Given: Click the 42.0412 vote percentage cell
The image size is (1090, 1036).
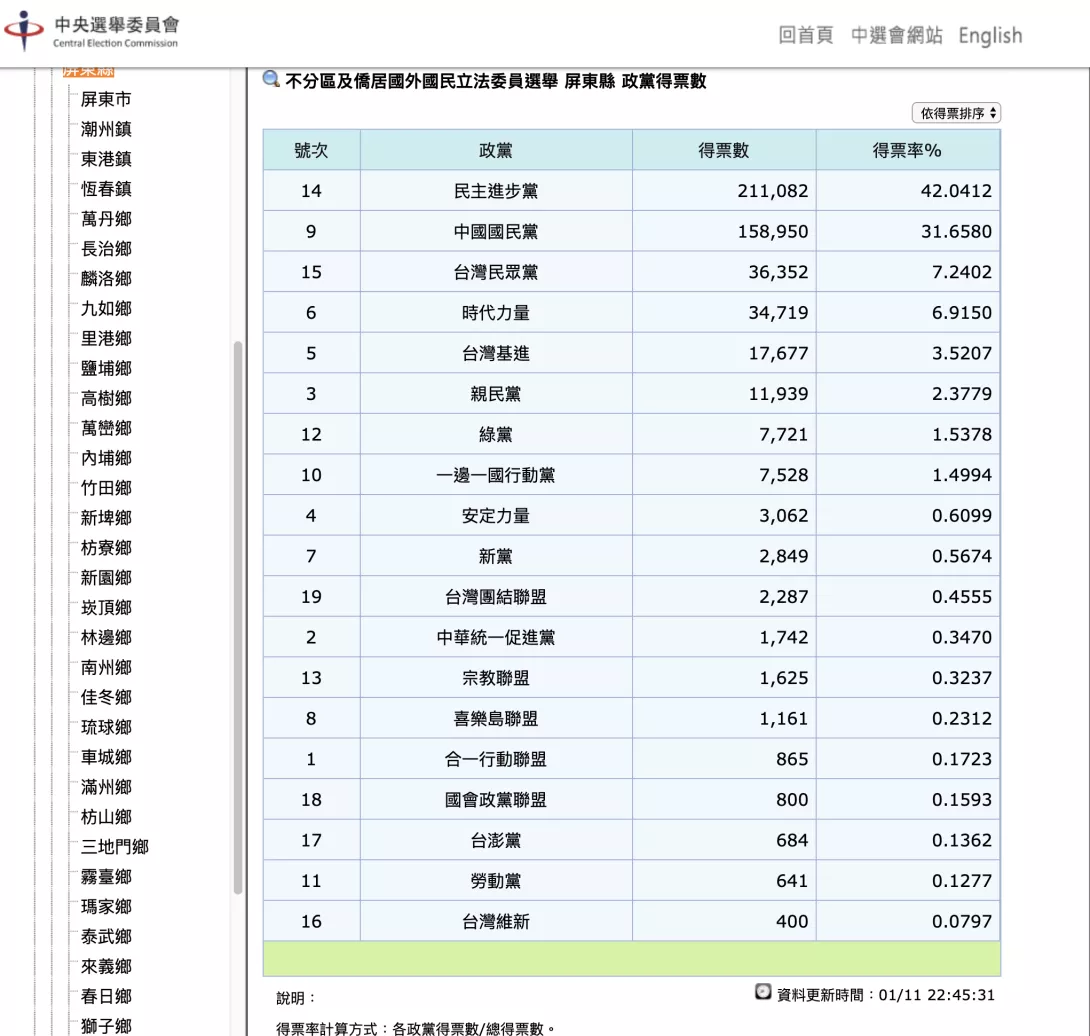Looking at the screenshot, I should tap(907, 191).
